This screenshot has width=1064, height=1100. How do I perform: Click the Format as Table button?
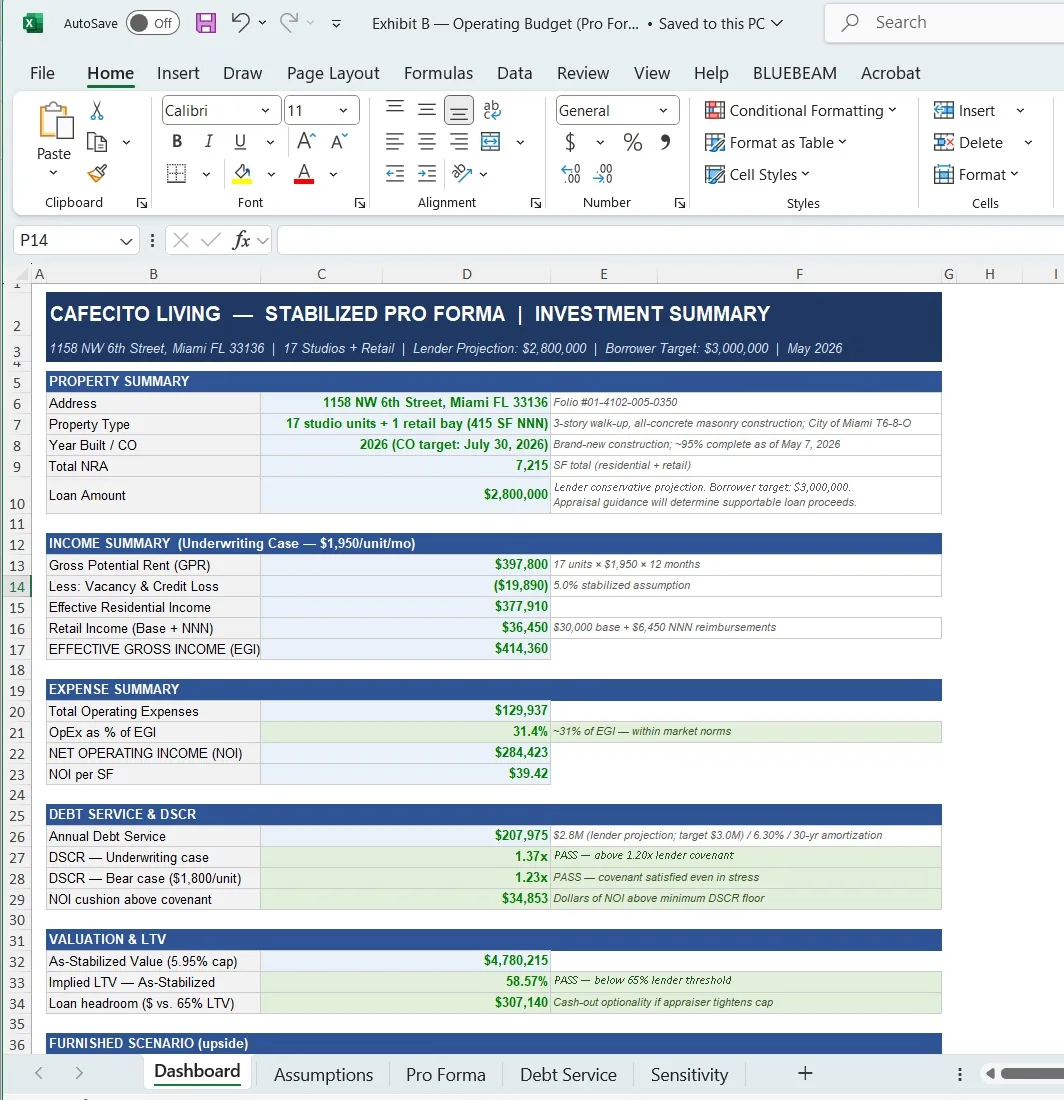click(775, 142)
